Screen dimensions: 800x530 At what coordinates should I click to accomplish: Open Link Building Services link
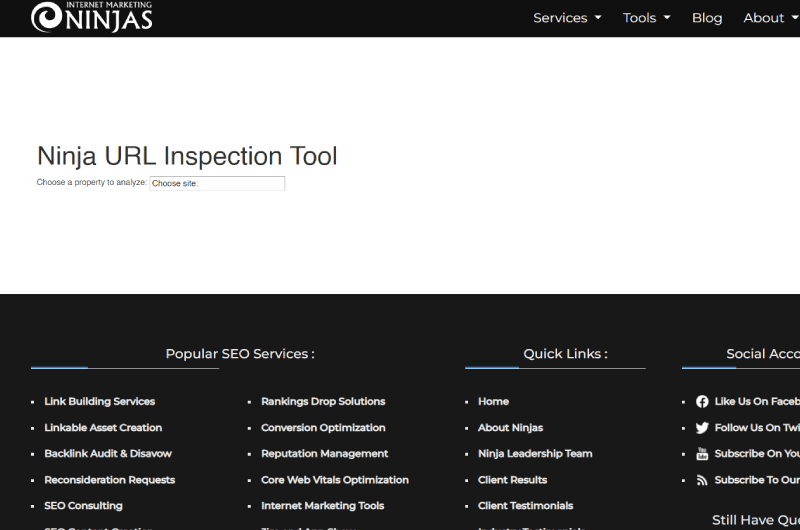point(99,401)
